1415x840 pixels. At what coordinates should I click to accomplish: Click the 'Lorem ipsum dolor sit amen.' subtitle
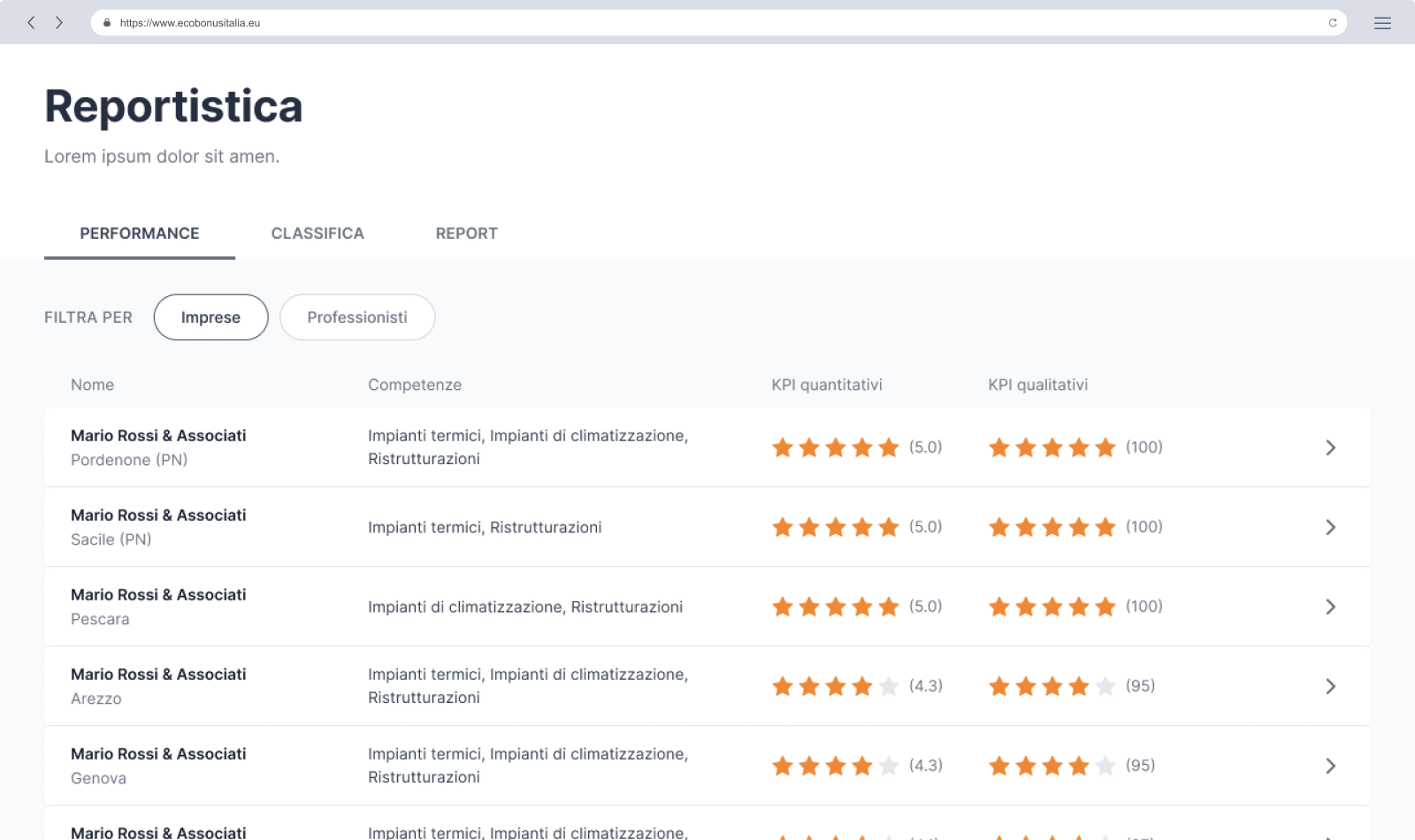pyautogui.click(x=162, y=157)
